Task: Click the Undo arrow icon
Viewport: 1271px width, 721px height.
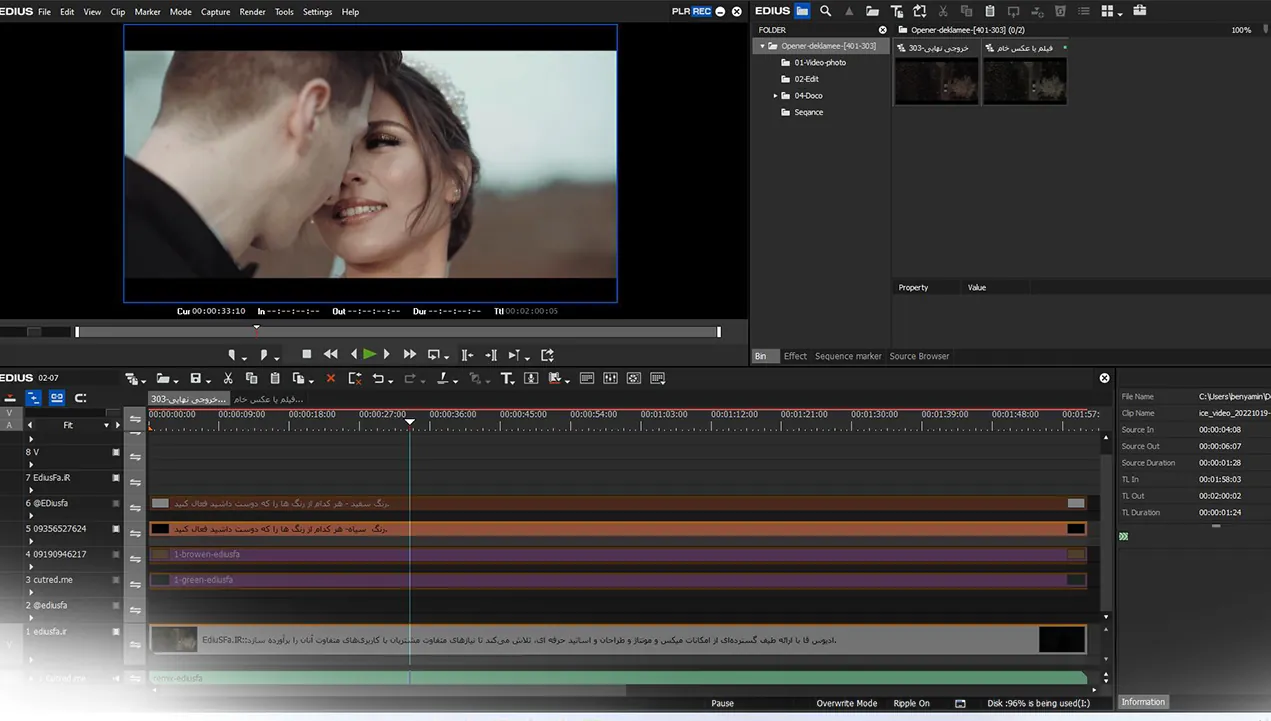Action: pos(378,378)
